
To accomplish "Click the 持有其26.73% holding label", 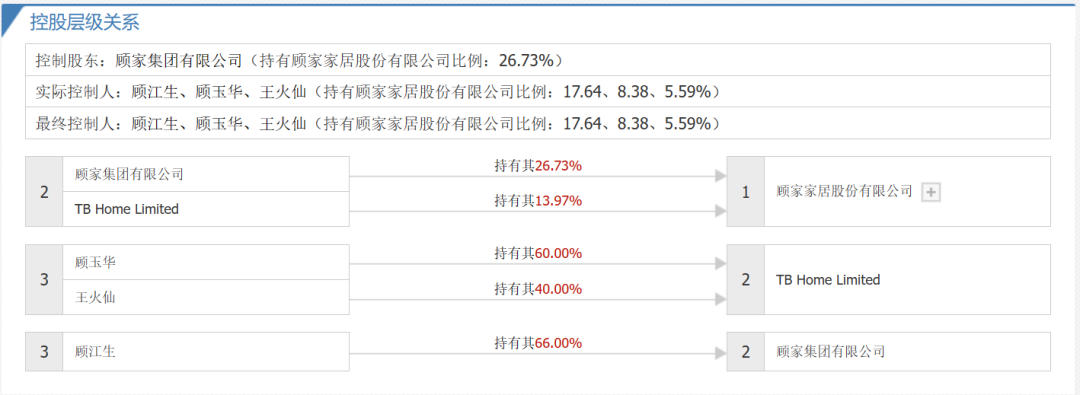I will (x=538, y=165).
